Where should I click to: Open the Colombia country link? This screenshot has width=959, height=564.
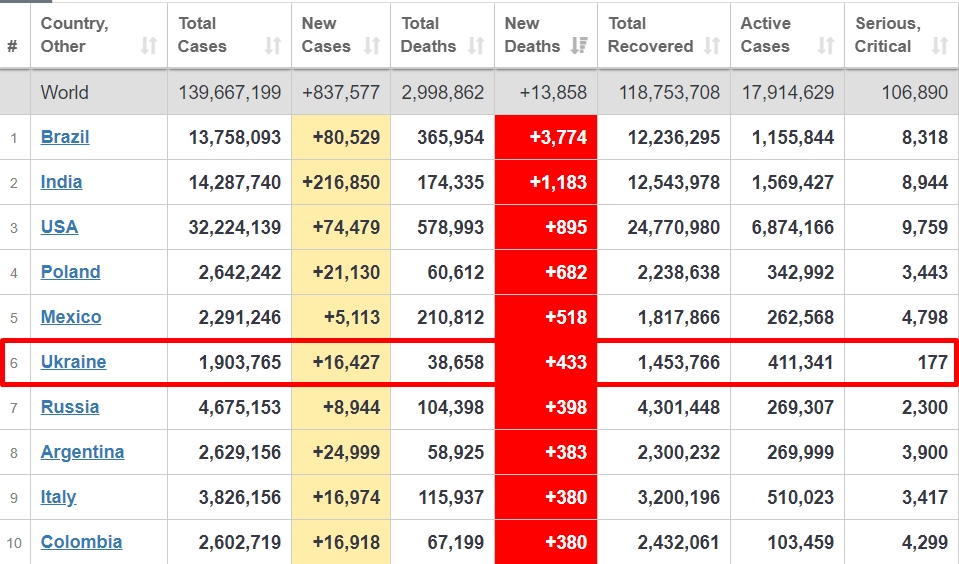tap(81, 542)
